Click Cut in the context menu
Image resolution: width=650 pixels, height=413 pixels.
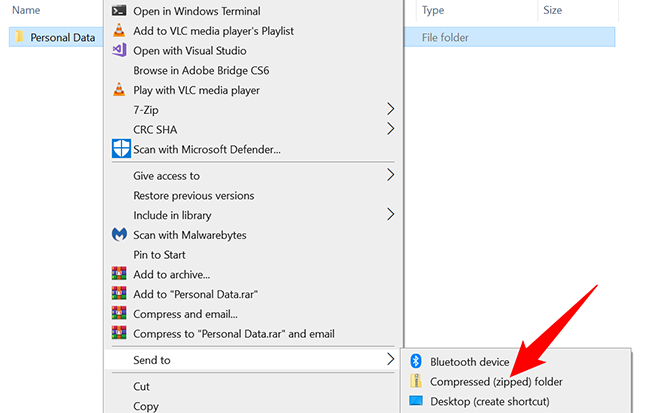pos(142,386)
